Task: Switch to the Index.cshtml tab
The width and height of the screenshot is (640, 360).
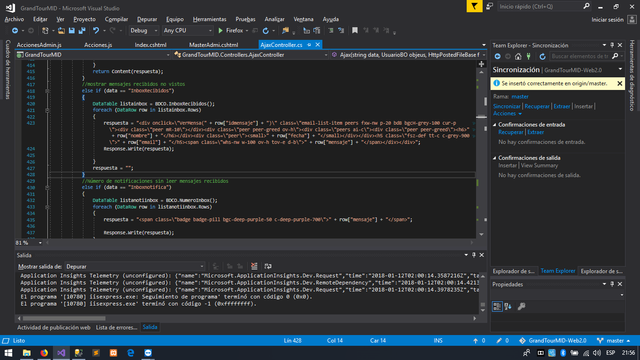Action: click(x=151, y=45)
